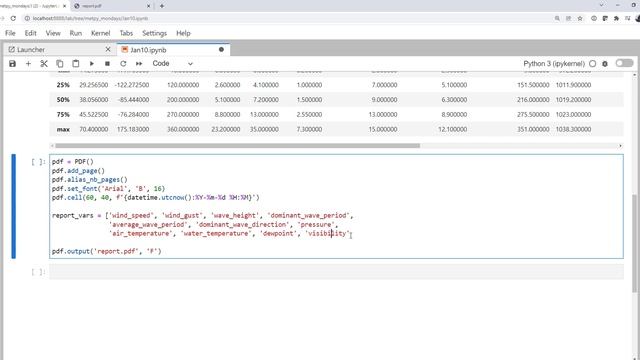Viewport: 640px width, 360px height.
Task: Paste cell from clipboard
Action: (x=76, y=64)
